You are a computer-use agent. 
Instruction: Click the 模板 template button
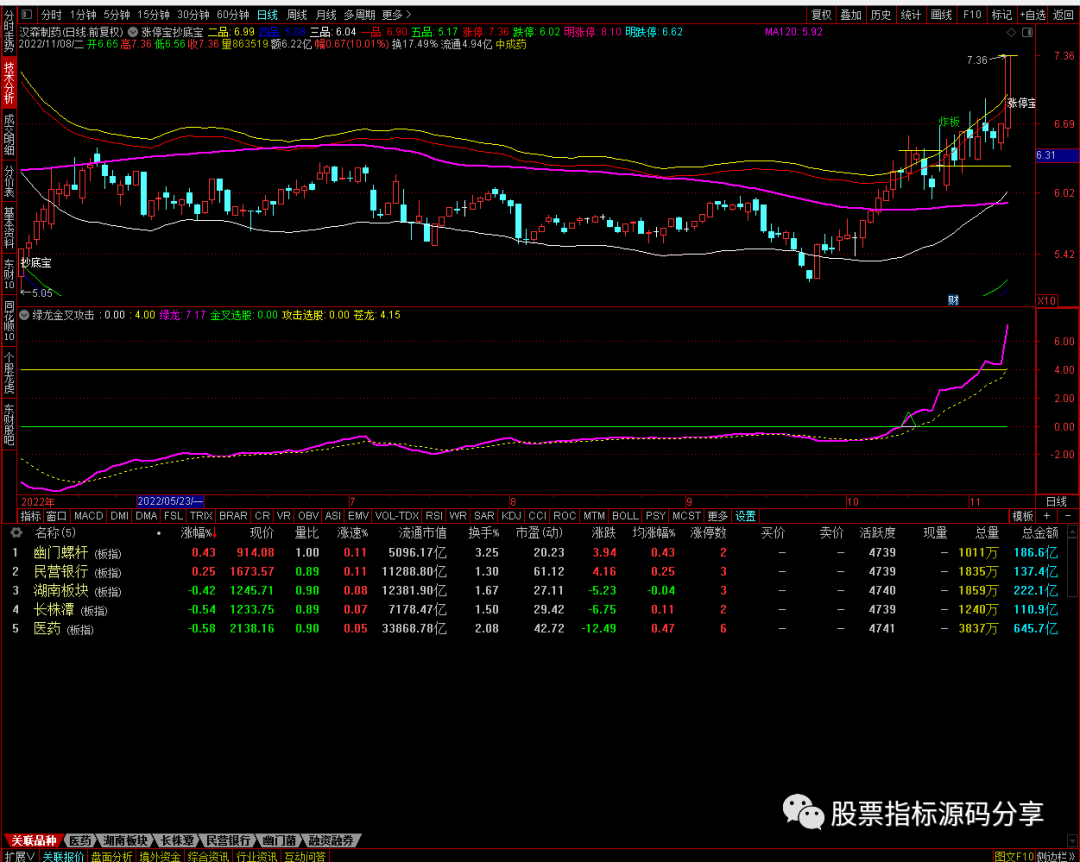pos(1022,515)
